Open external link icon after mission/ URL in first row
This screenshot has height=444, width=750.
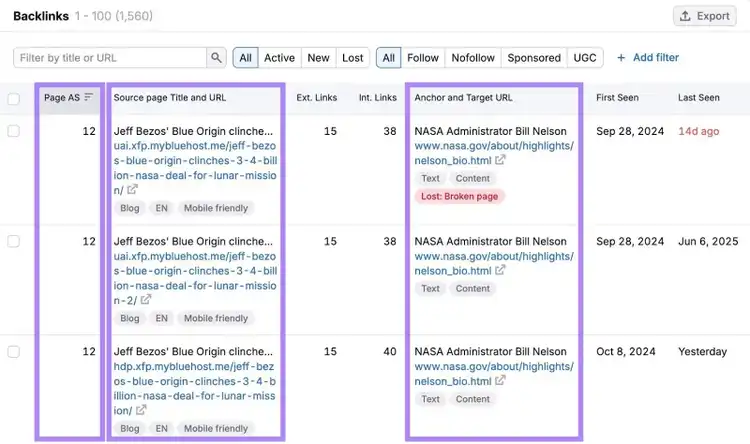132,190
